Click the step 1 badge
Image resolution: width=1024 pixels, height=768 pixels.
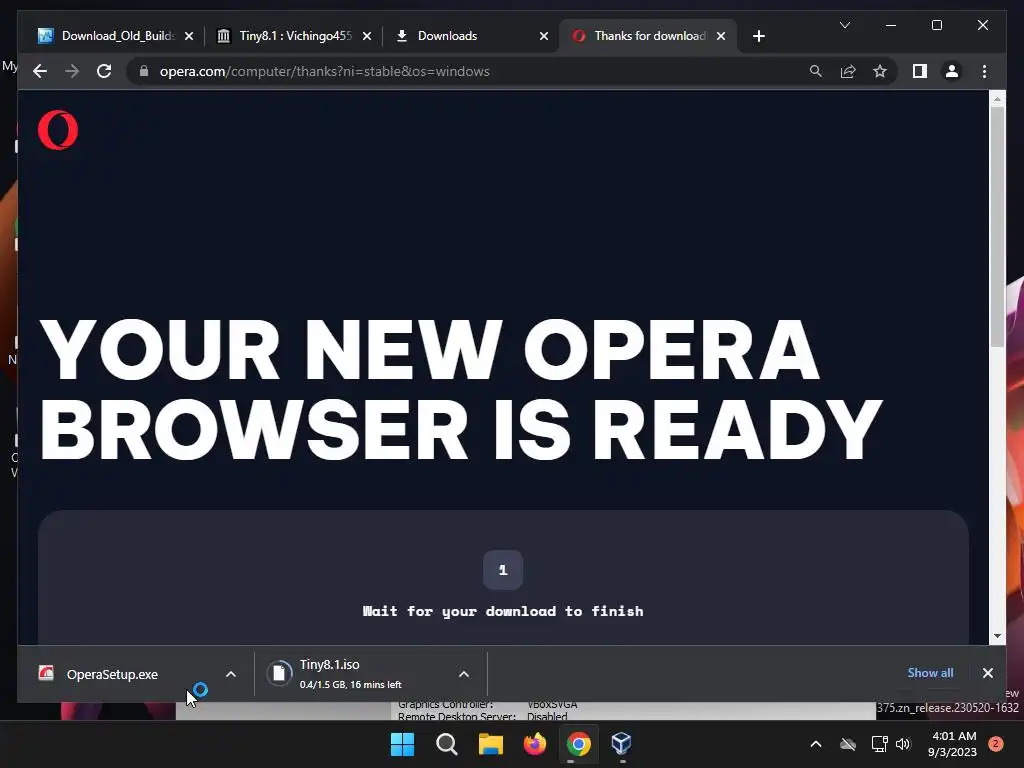pyautogui.click(x=503, y=570)
